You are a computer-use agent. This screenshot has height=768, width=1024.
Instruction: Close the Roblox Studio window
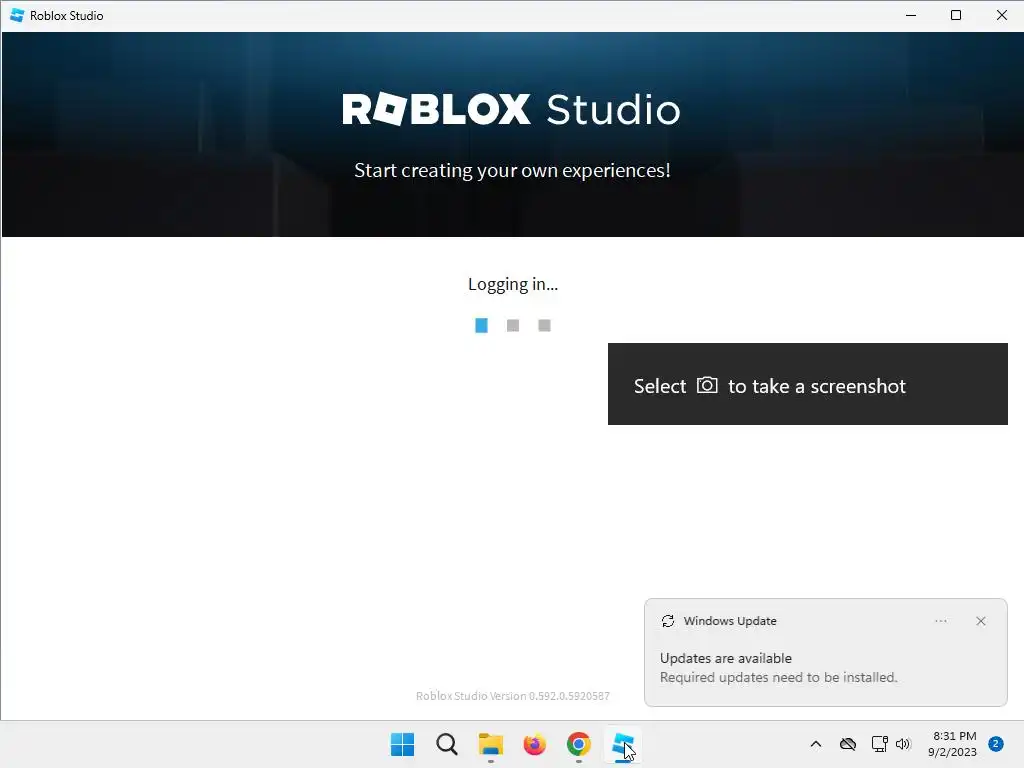click(x=1002, y=15)
